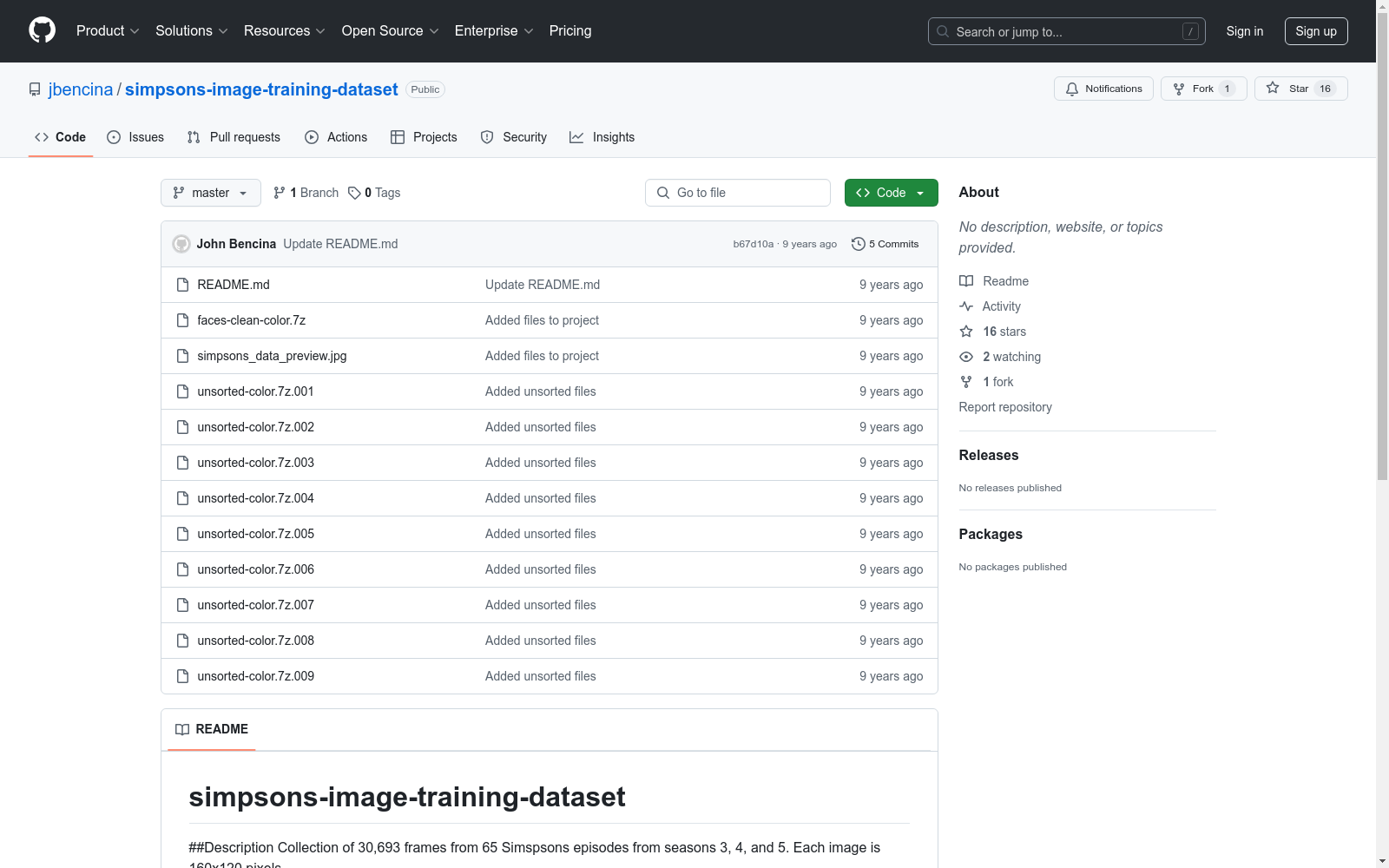Screen dimensions: 1389x868
Task: Click file icon for unsorted-color.7z.005
Action: [x=182, y=534]
